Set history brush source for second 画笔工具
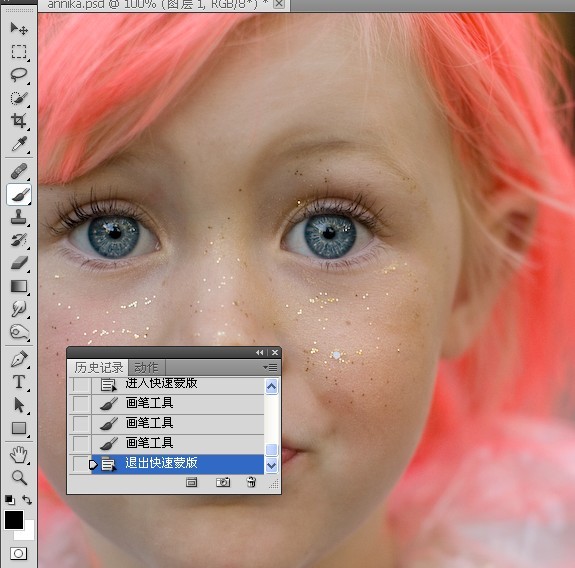This screenshot has height=568, width=575. 81,424
